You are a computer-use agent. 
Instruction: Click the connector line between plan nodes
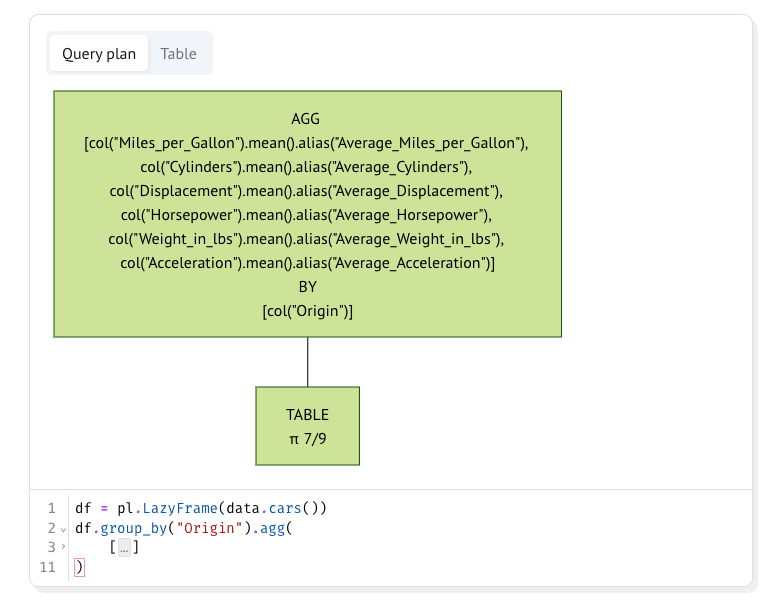click(x=307, y=361)
